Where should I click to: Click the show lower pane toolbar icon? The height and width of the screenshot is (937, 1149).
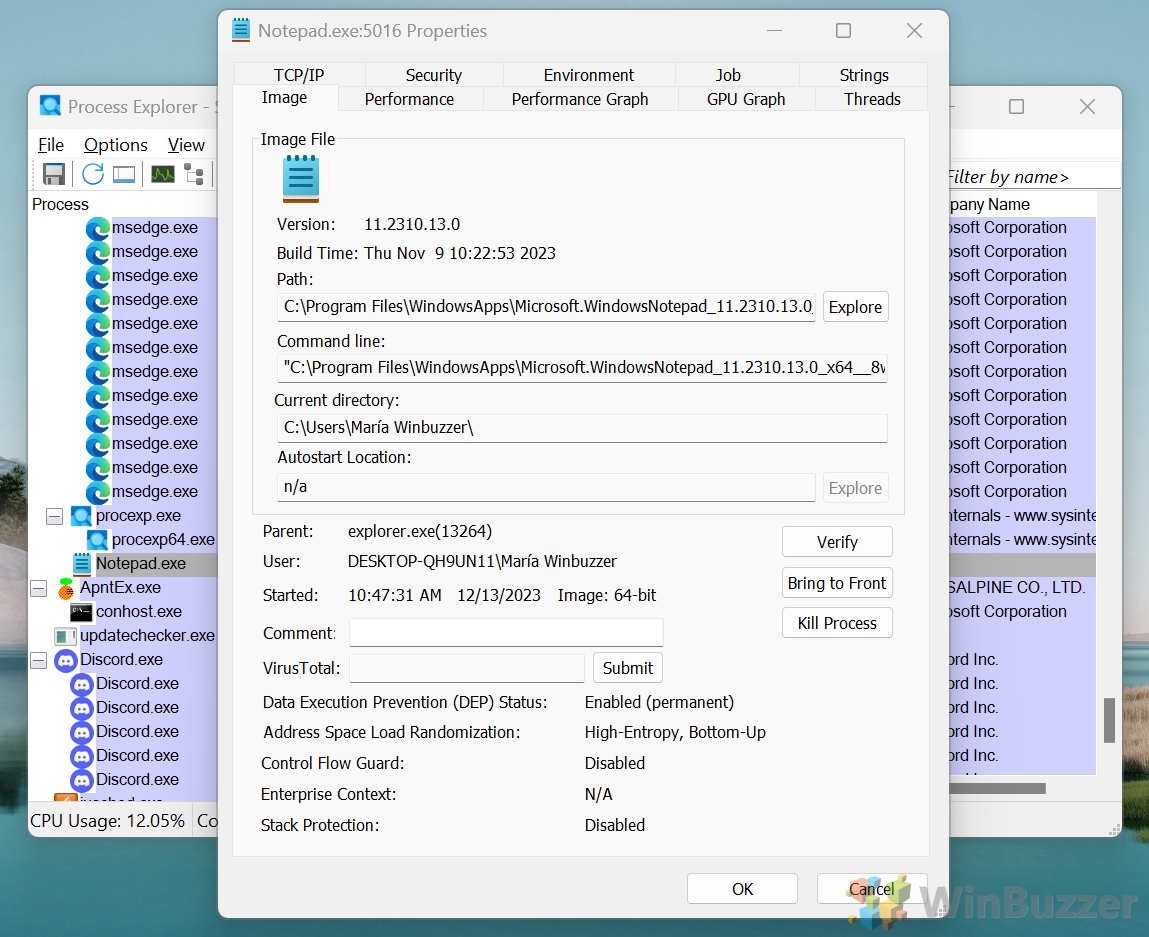tap(124, 174)
